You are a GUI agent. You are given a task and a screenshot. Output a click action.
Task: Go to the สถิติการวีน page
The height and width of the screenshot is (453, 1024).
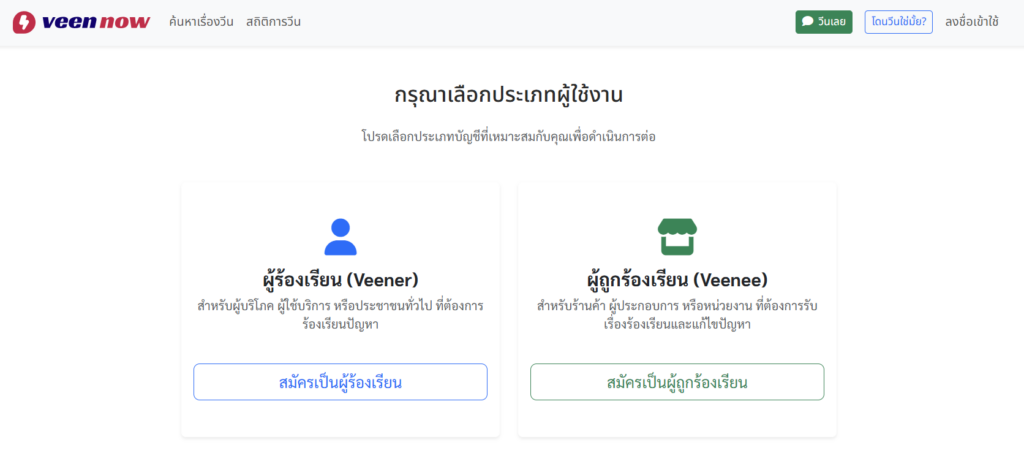pyautogui.click(x=273, y=22)
